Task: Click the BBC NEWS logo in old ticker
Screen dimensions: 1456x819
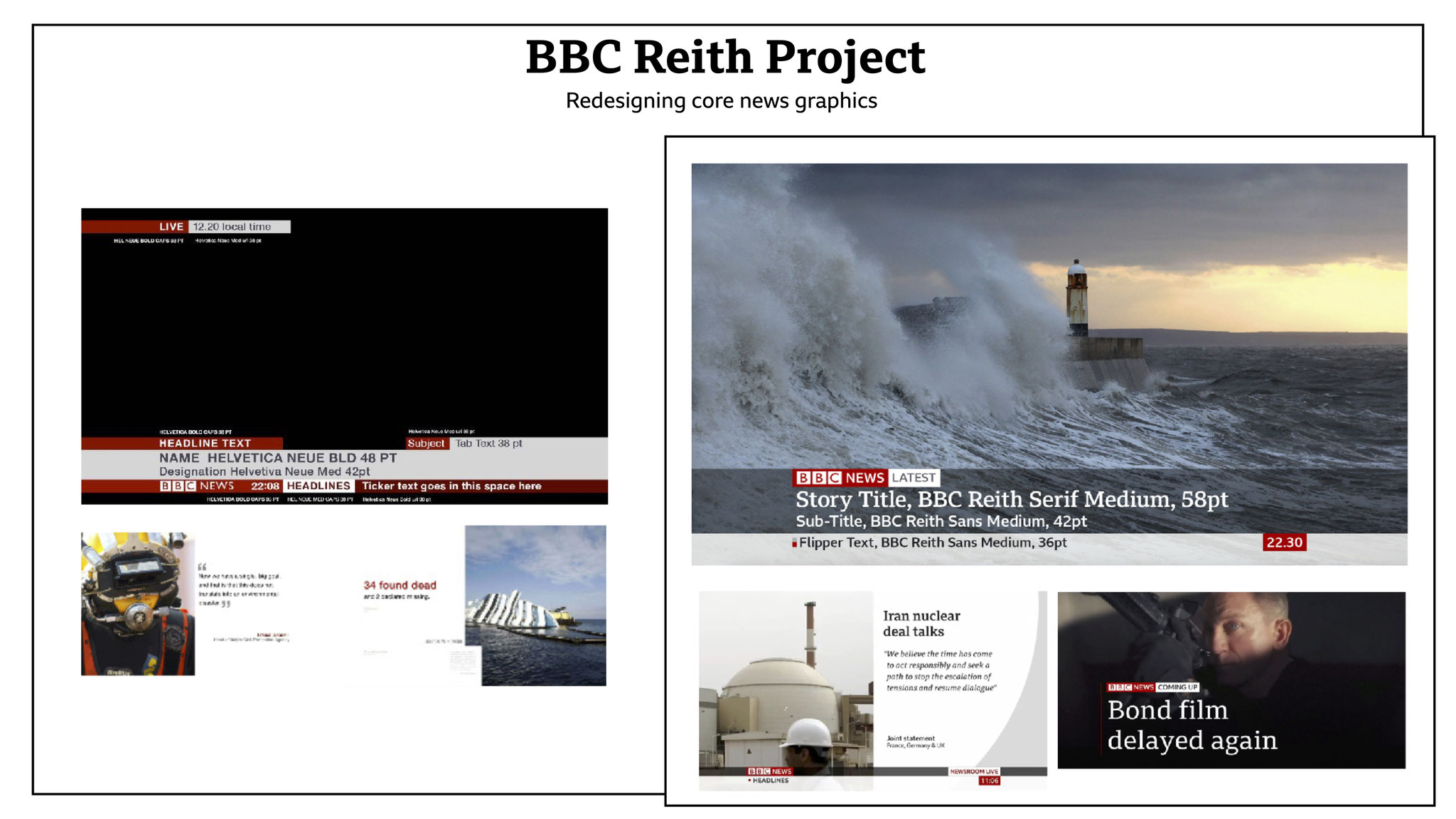Action: tap(197, 486)
